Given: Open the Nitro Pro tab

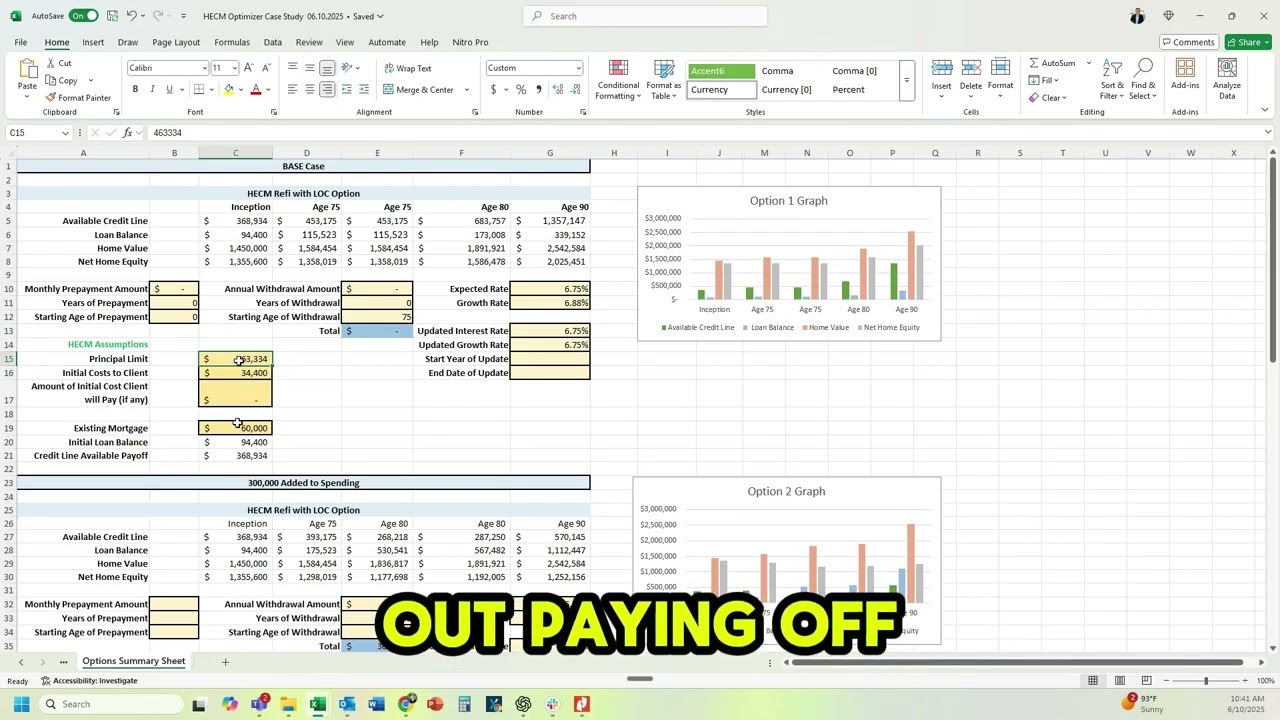Looking at the screenshot, I should click(470, 42).
